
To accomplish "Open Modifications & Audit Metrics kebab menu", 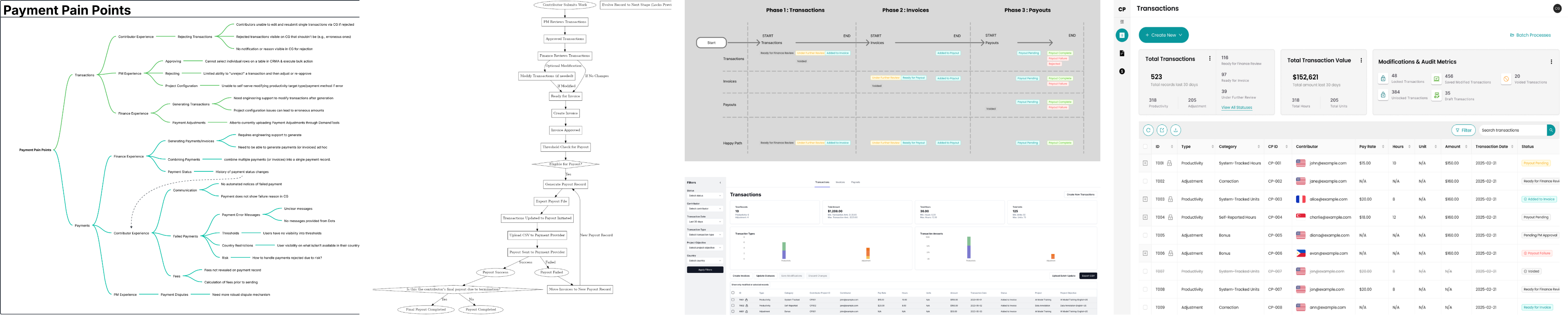I will point(1551,62).
